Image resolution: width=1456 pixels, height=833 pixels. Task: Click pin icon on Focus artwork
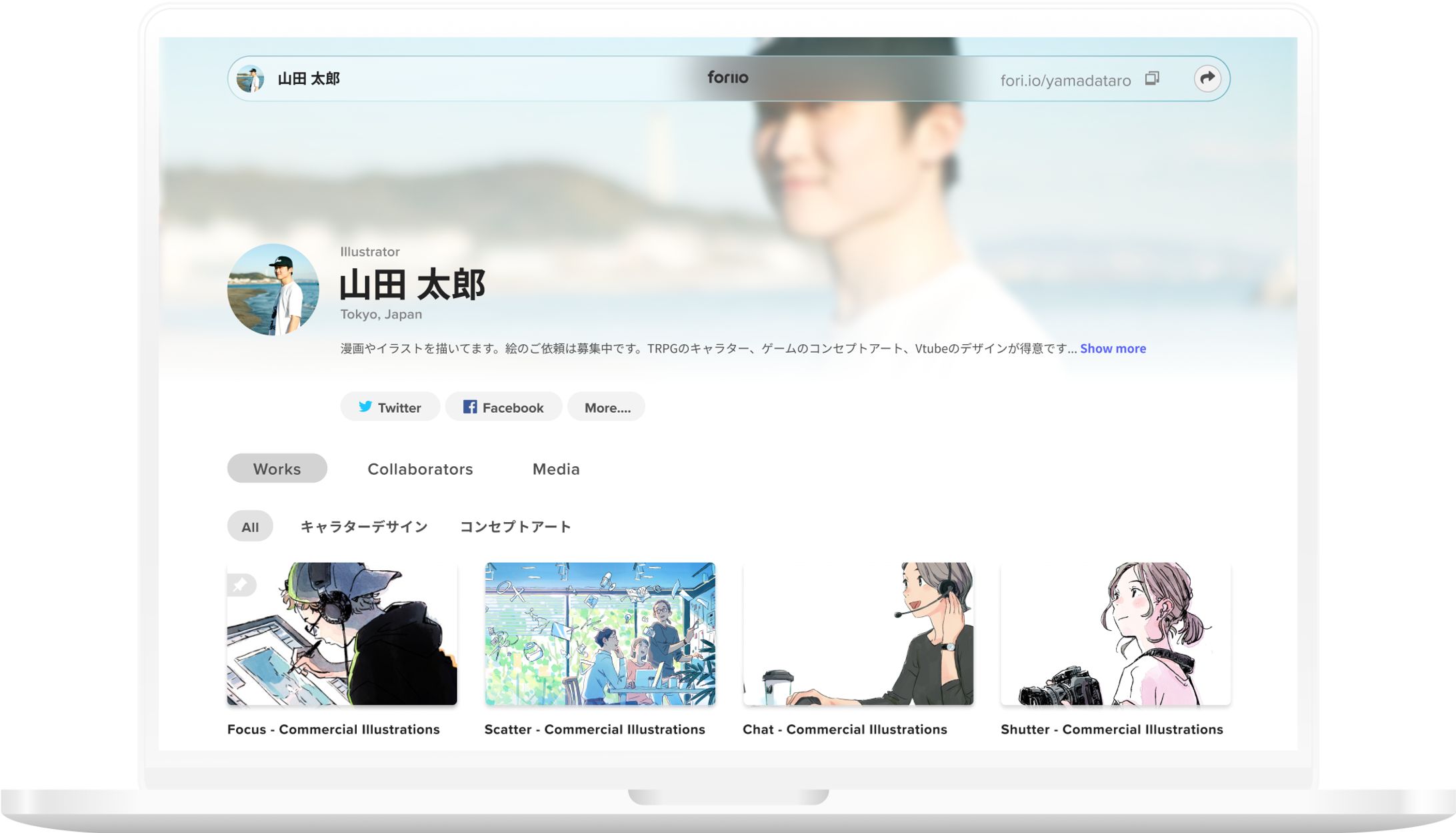point(241,585)
